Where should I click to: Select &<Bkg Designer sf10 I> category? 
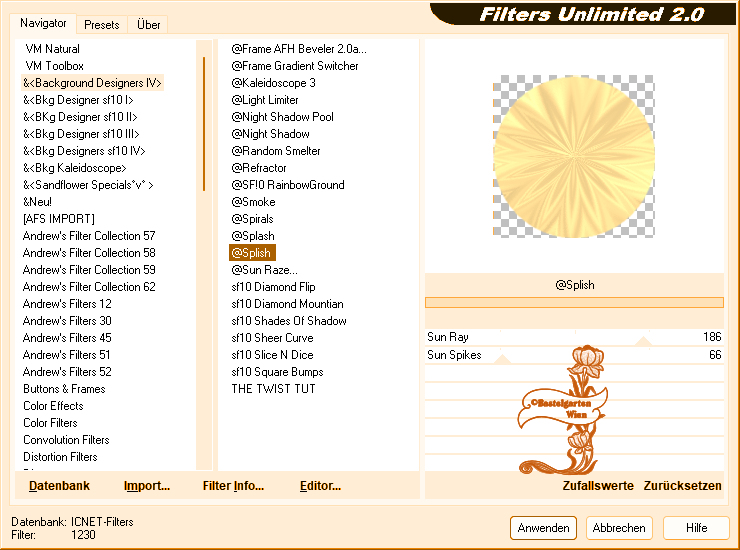[78, 100]
